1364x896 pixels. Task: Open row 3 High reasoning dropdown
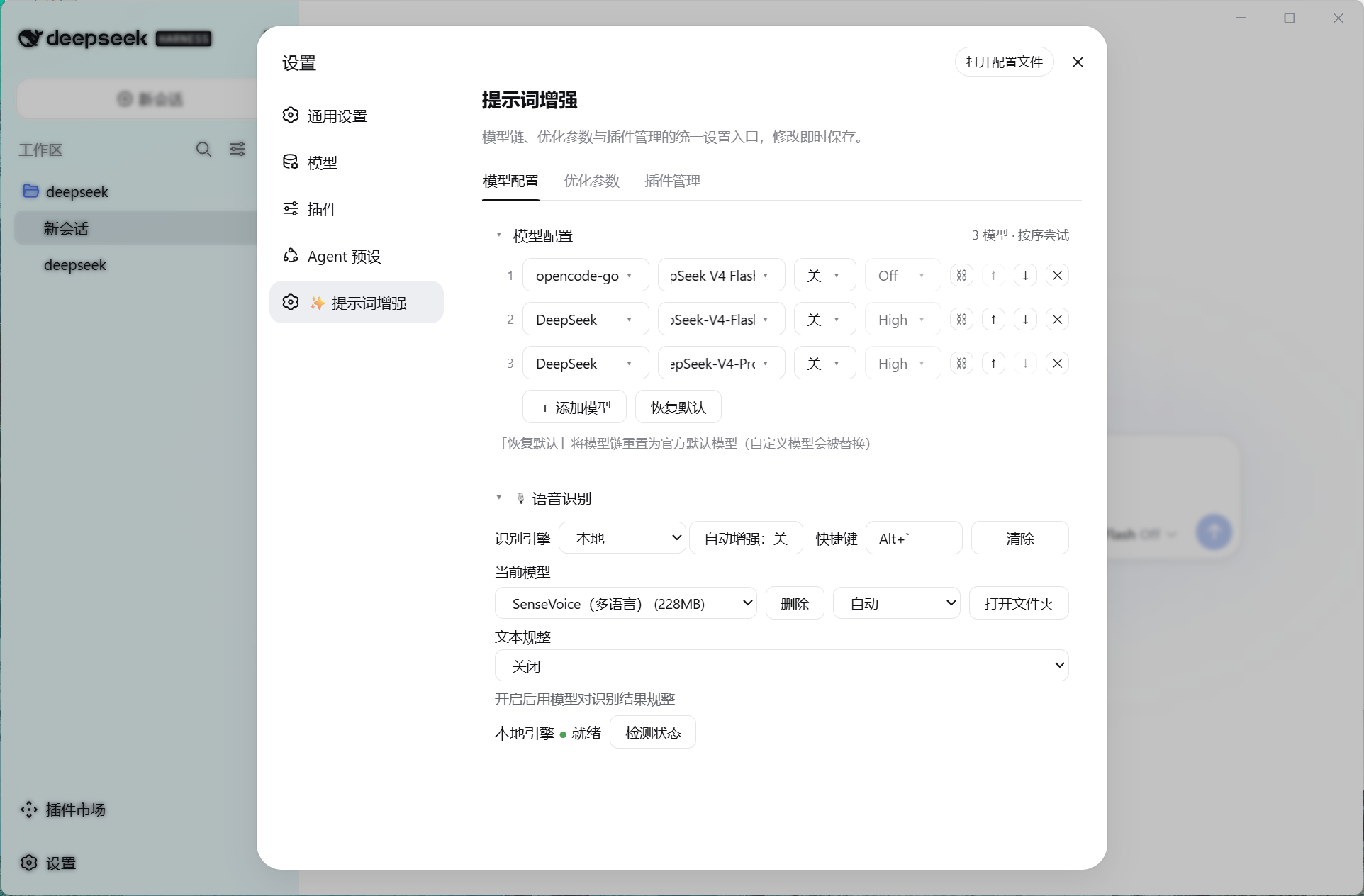(x=902, y=364)
